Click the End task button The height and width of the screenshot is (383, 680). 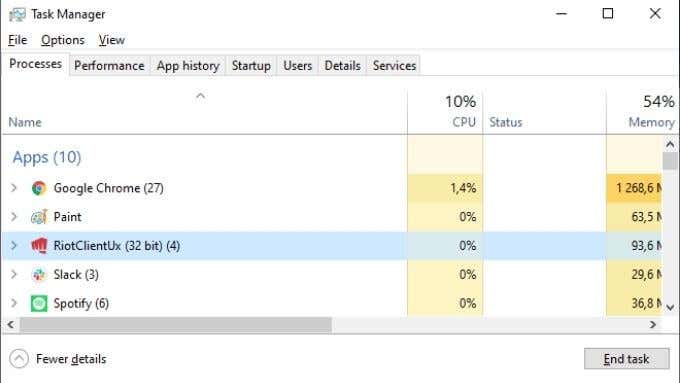(626, 359)
